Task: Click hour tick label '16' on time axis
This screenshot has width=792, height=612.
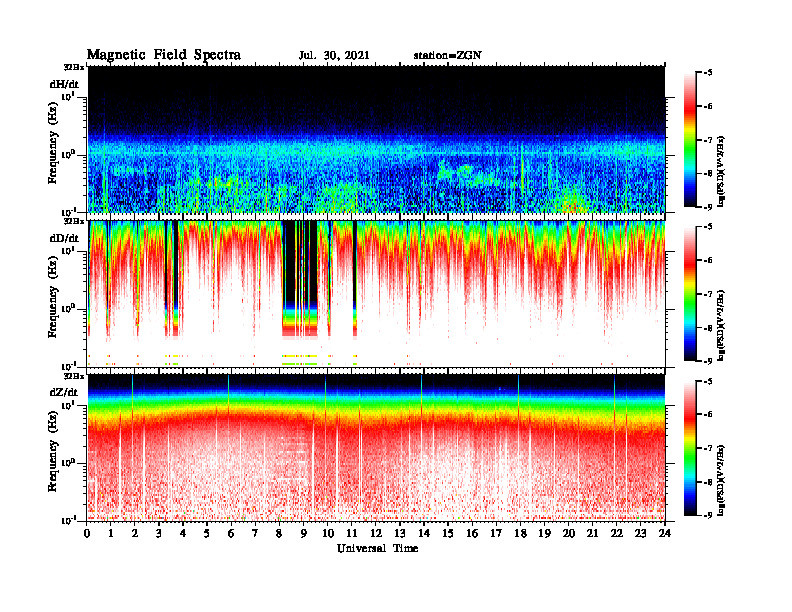Action: click(472, 533)
